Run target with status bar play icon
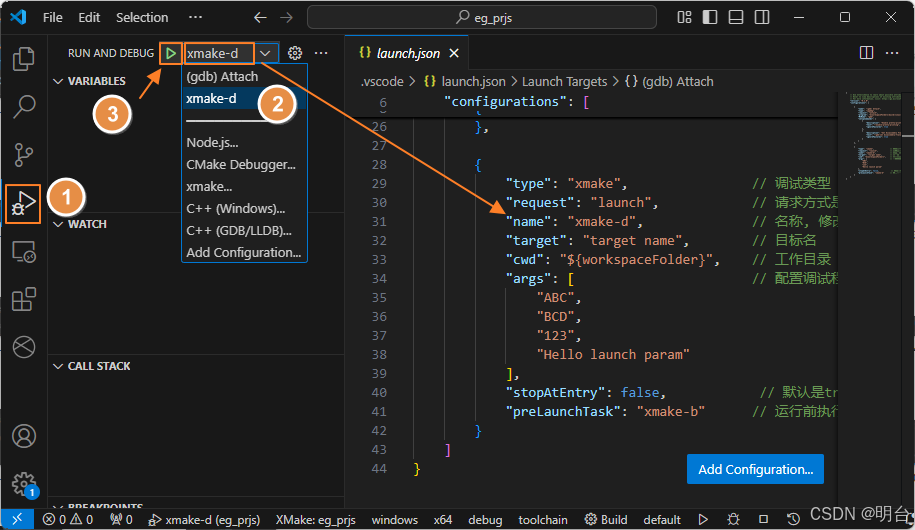Screen dimensions: 915x530 point(703,519)
